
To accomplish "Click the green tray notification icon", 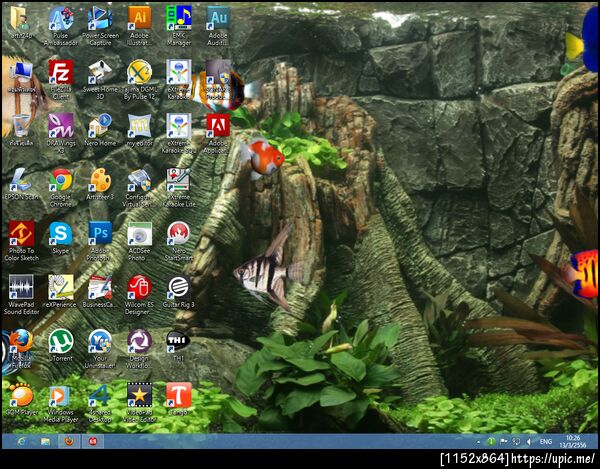I will pos(491,442).
